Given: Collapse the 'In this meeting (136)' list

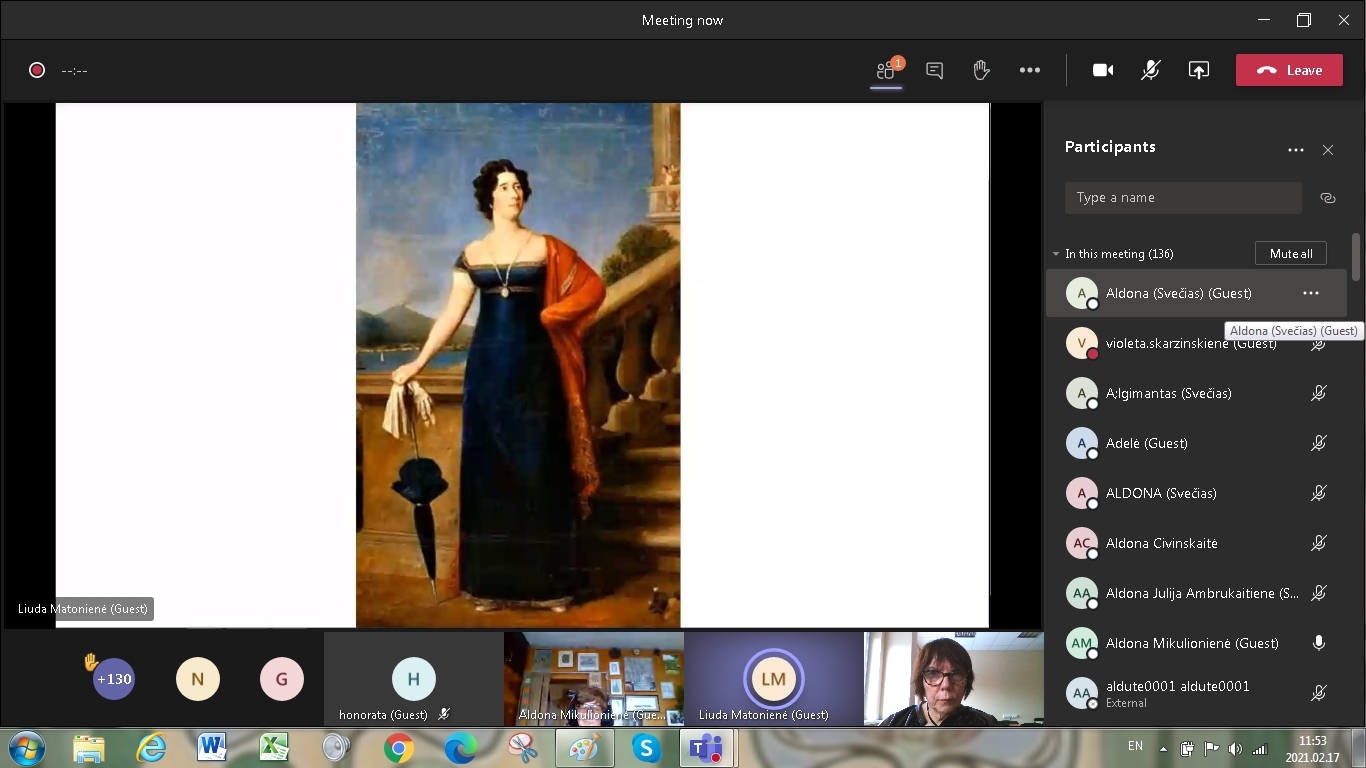Looking at the screenshot, I should [x=1056, y=254].
